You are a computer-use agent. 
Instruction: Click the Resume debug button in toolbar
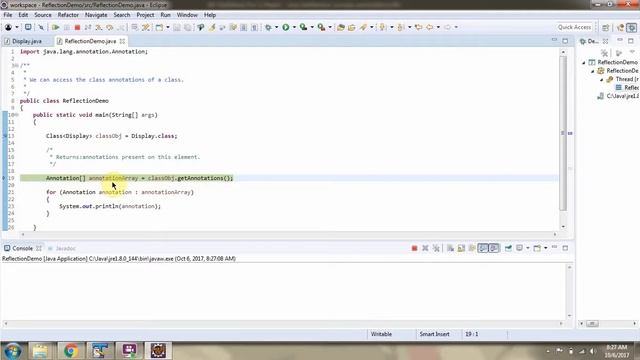click(x=56, y=27)
